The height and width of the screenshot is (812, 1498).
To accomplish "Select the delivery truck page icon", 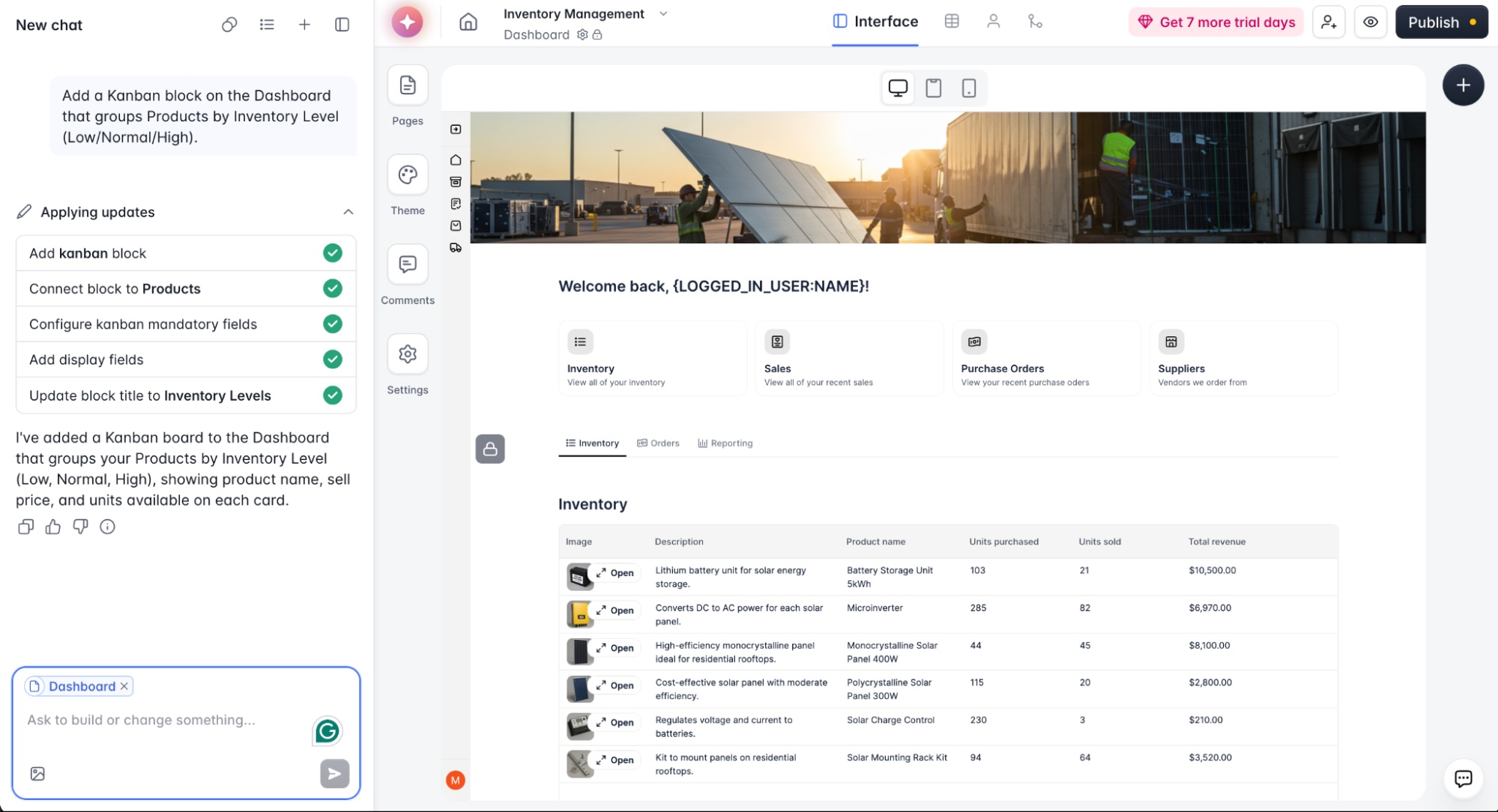I will pyautogui.click(x=456, y=248).
